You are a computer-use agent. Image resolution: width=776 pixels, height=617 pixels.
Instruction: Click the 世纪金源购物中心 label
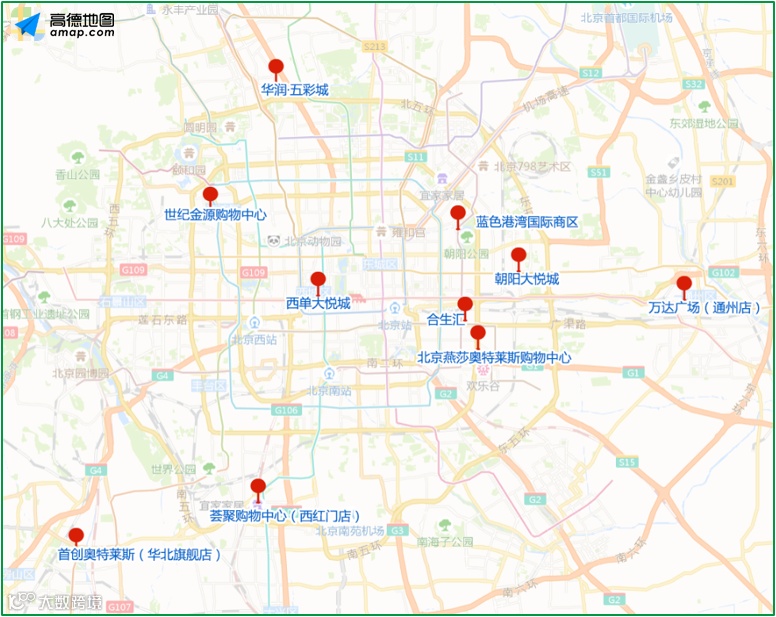tap(215, 215)
